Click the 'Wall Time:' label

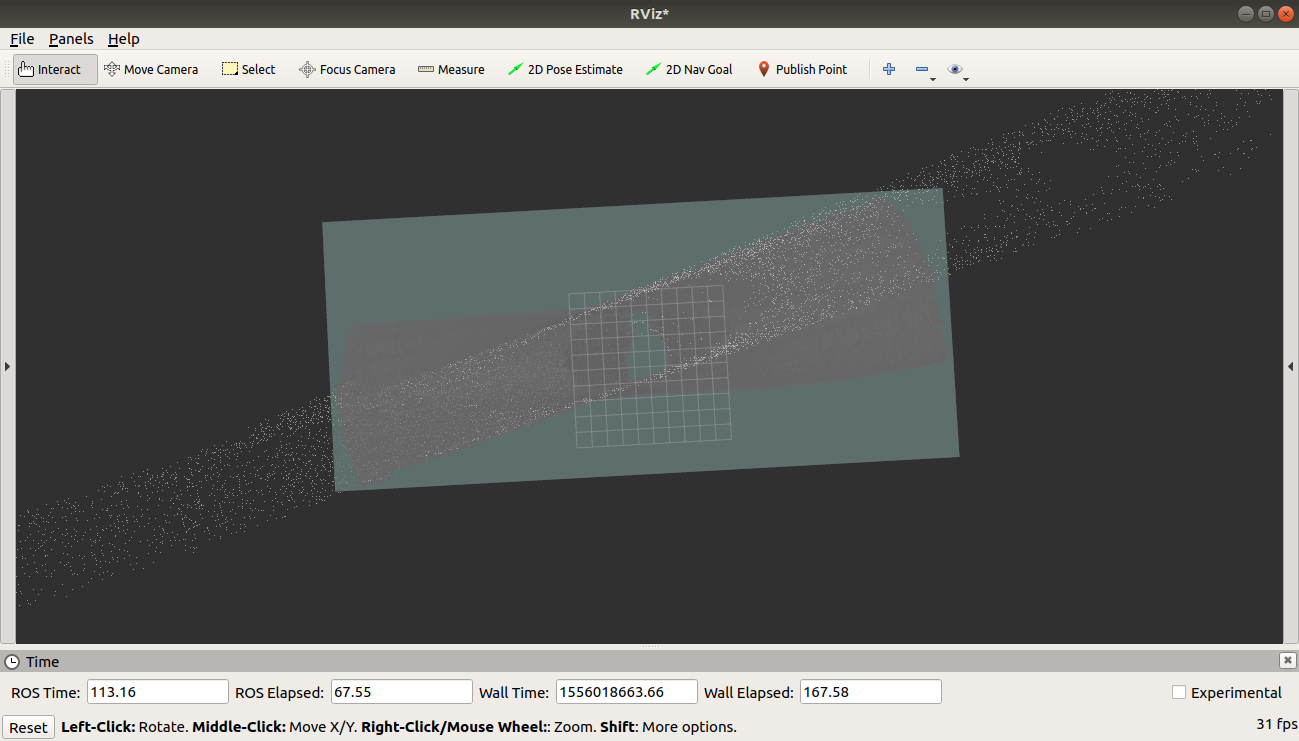514,692
